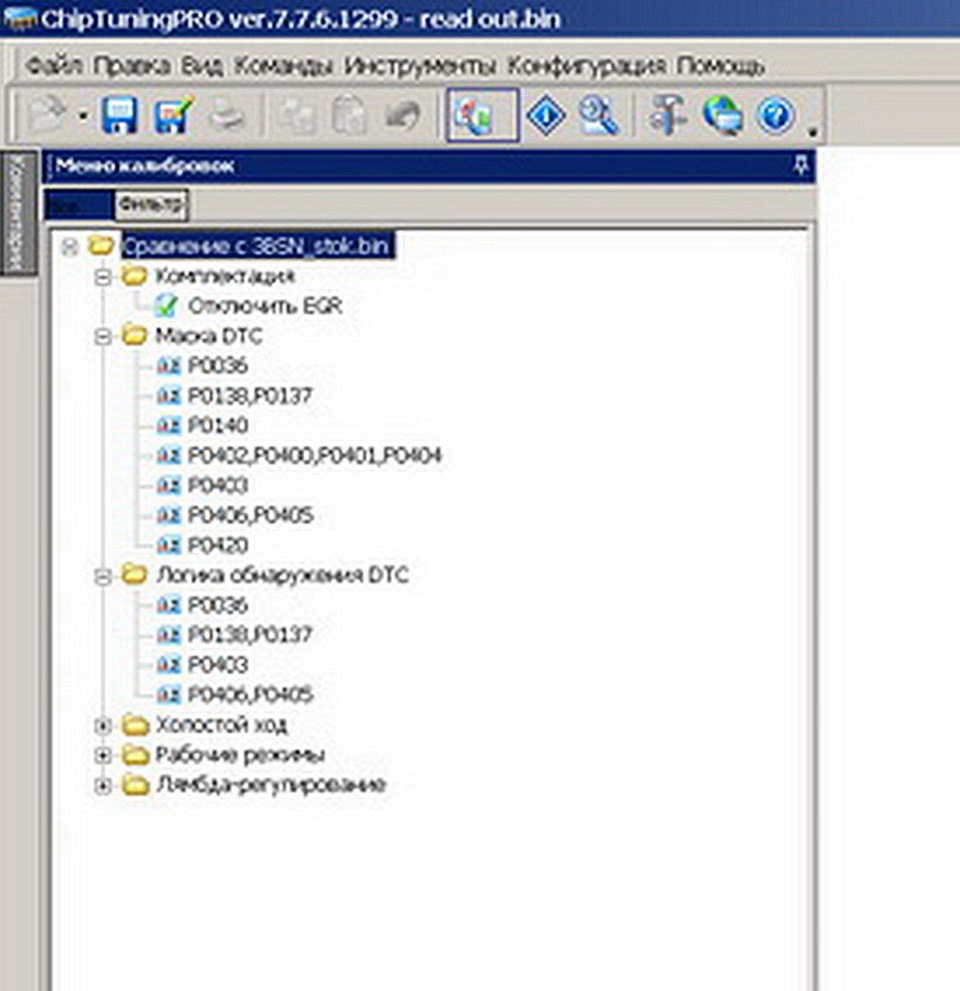Open the Вид menu
The height and width of the screenshot is (991, 960).
[x=202, y=66]
